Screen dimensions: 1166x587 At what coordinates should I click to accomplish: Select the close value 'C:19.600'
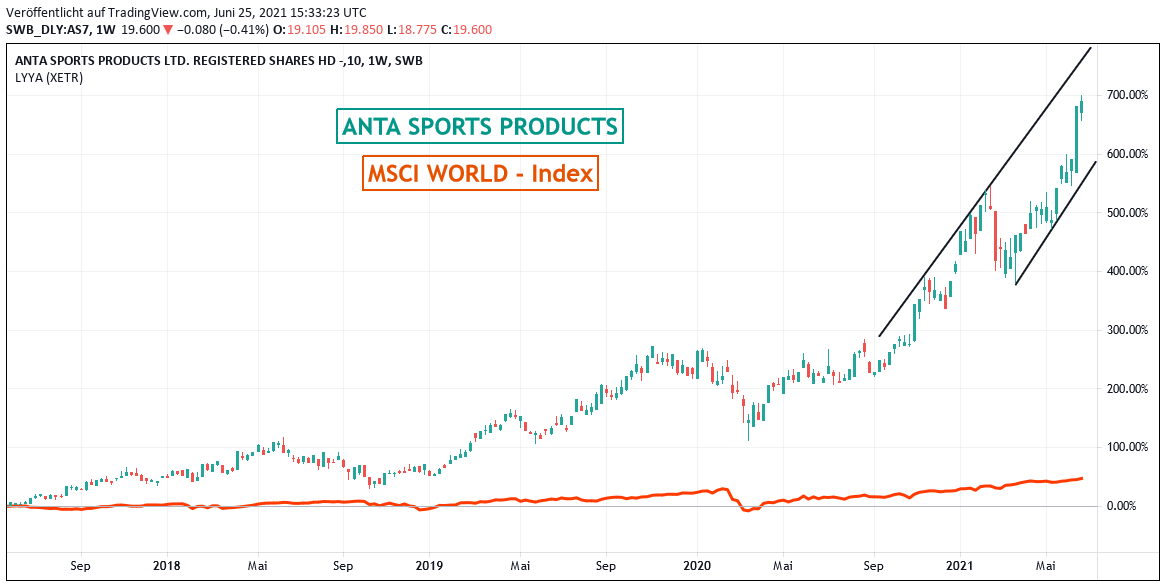pos(468,30)
